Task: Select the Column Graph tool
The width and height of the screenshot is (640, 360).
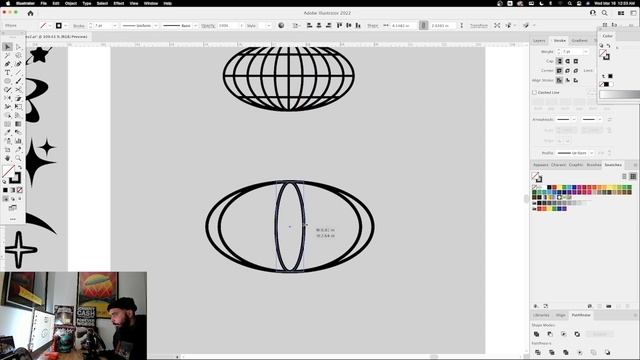Action: pyautogui.click(x=18, y=141)
